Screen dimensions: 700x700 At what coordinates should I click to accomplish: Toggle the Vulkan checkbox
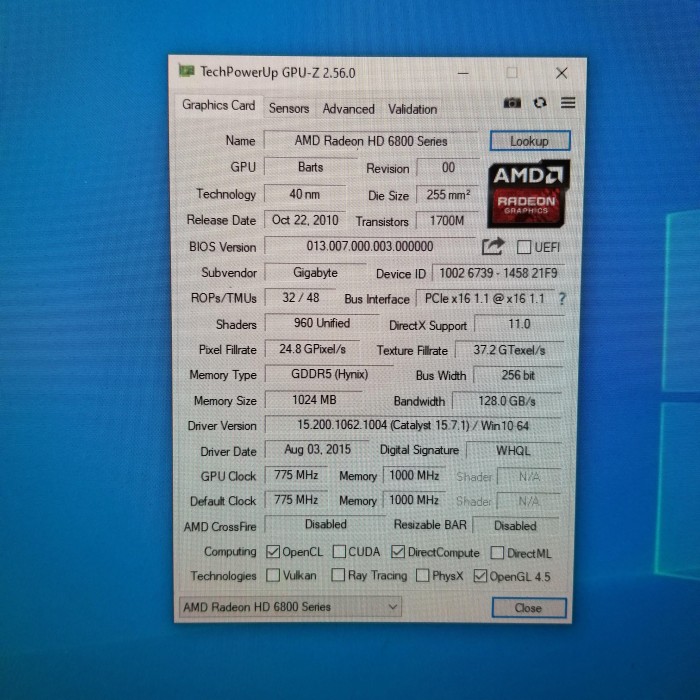273,575
